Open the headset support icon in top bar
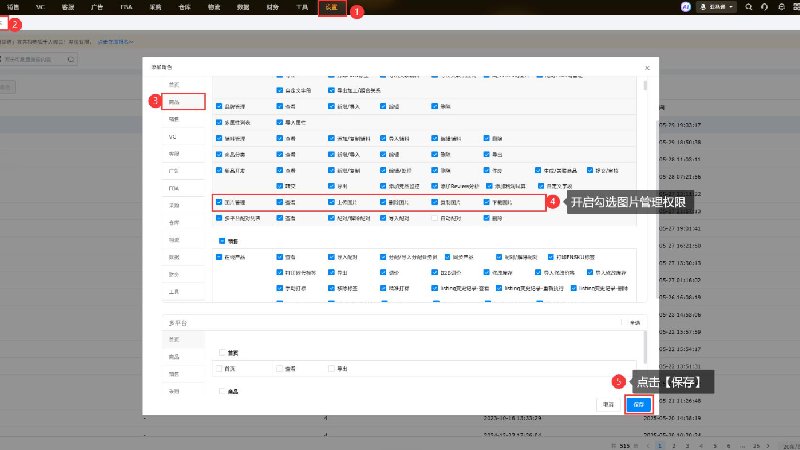The height and width of the screenshot is (450, 800). pyautogui.click(x=764, y=7)
